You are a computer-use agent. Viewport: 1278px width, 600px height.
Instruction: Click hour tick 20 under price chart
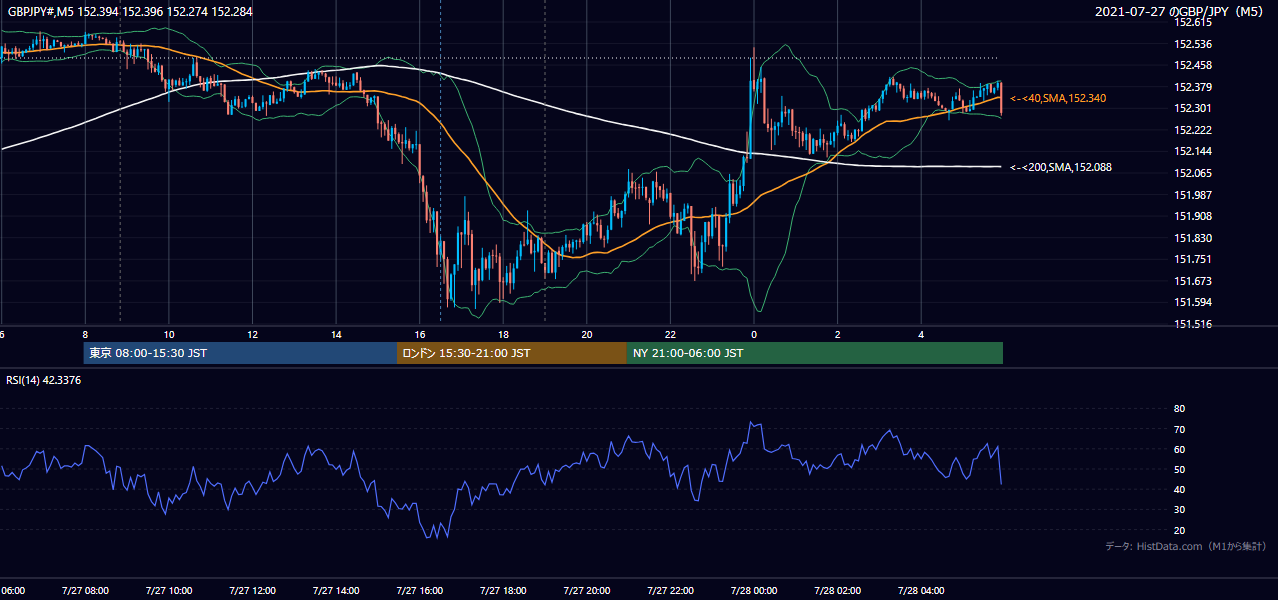[587, 335]
